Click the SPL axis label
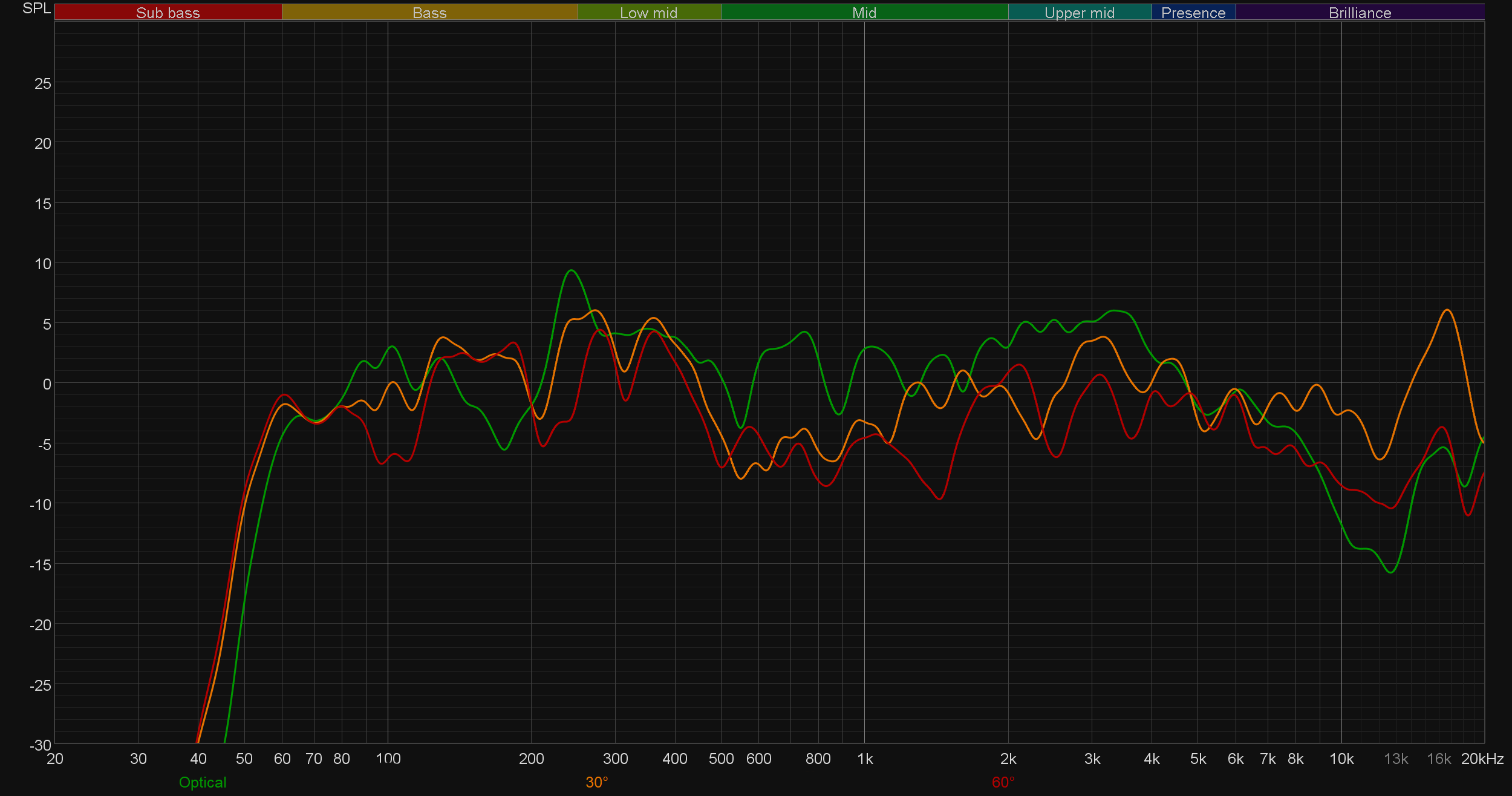Image resolution: width=1512 pixels, height=796 pixels. (x=36, y=8)
